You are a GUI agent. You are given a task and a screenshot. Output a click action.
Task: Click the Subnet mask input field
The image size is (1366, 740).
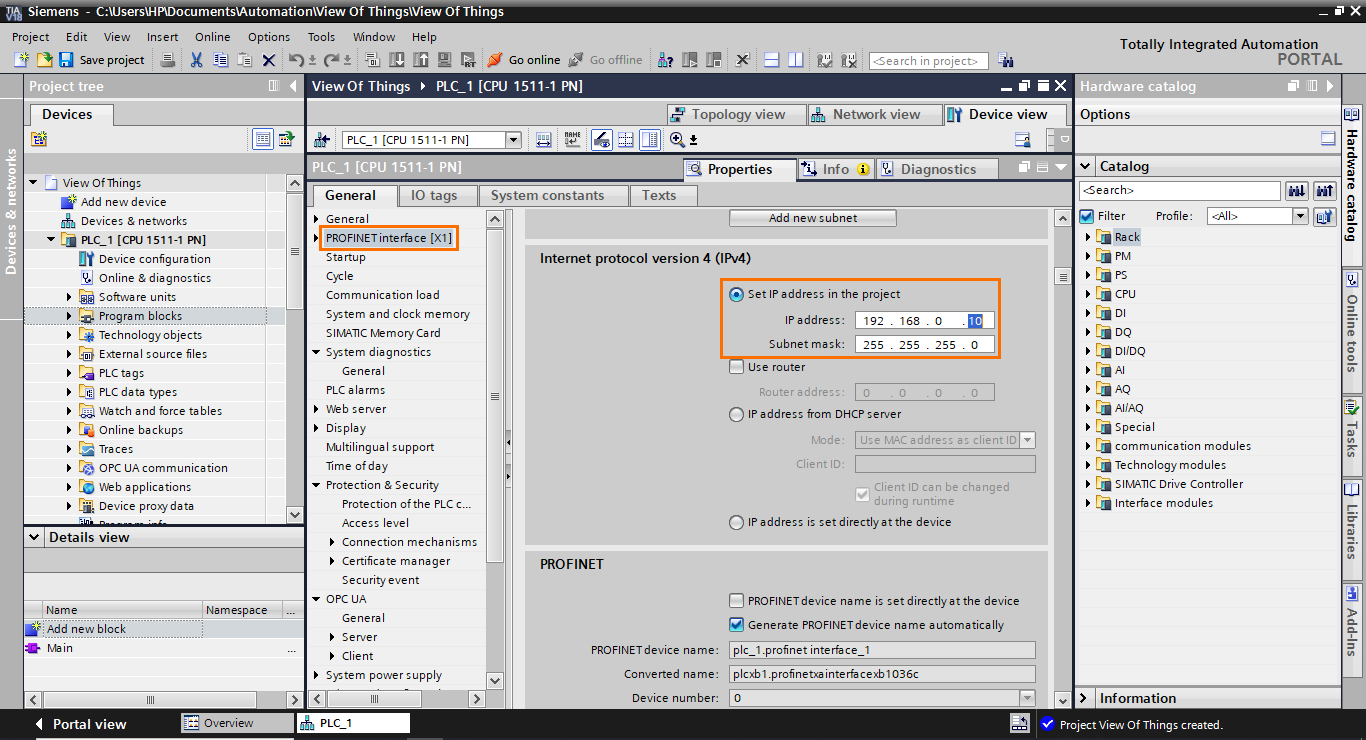[924, 344]
